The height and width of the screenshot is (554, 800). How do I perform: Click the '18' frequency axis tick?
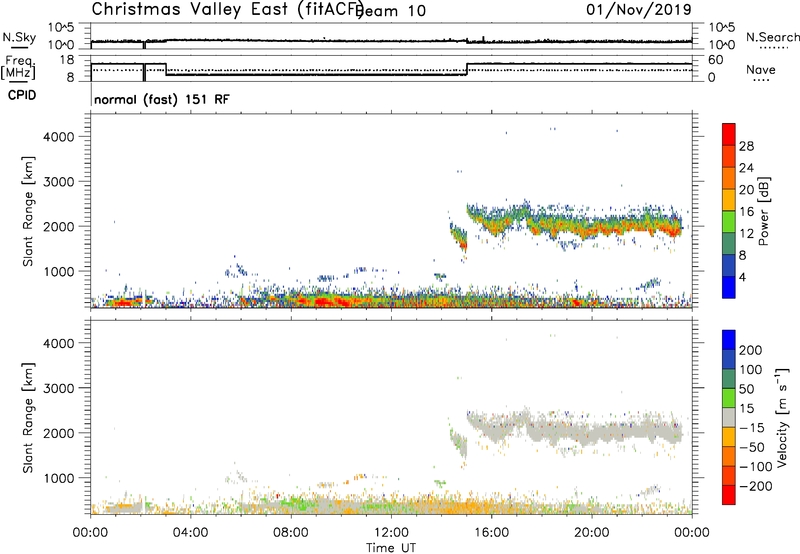pos(67,60)
